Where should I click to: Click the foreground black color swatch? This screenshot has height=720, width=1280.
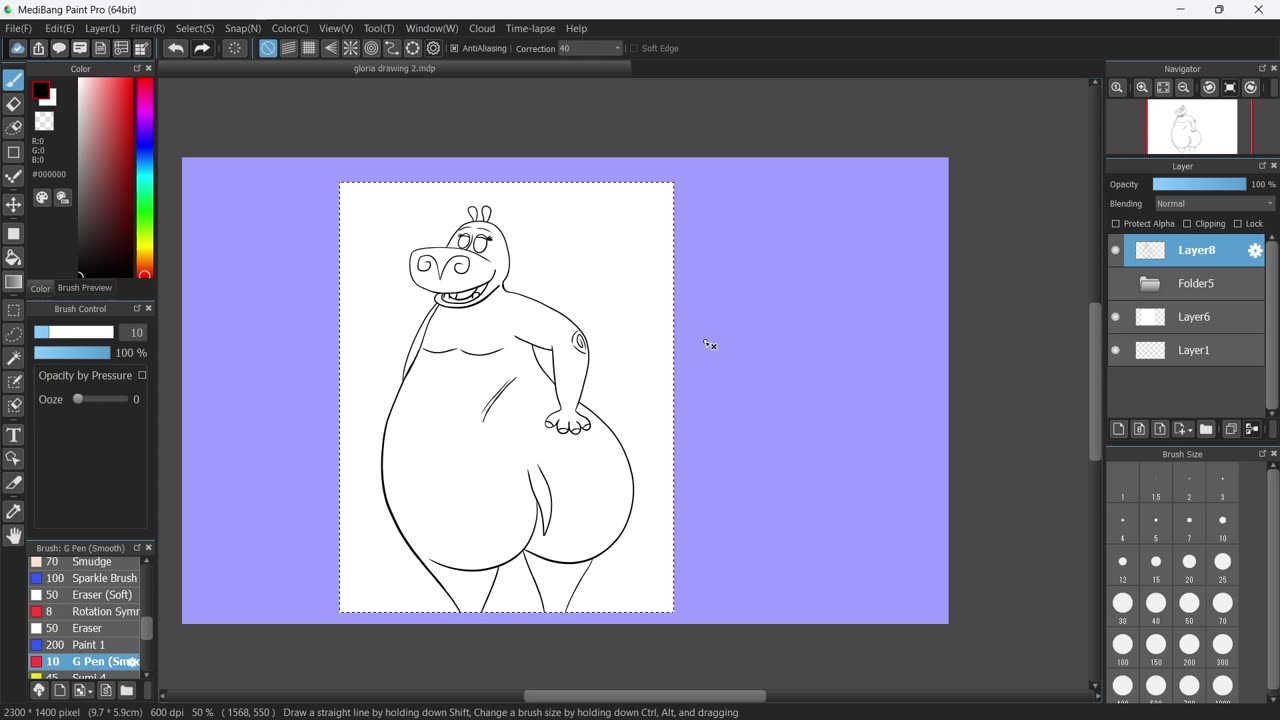[41, 92]
